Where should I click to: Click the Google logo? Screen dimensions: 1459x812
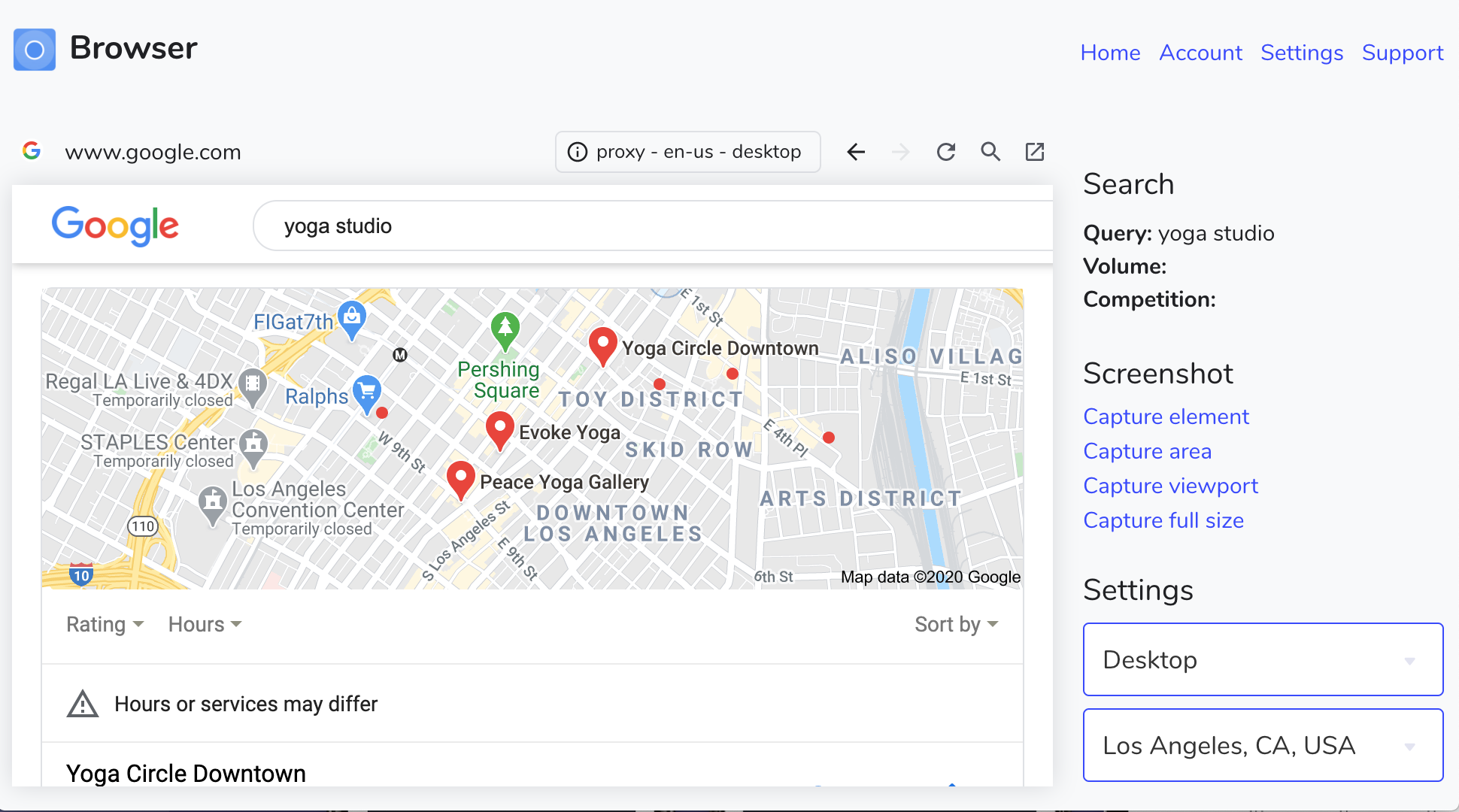pos(115,225)
